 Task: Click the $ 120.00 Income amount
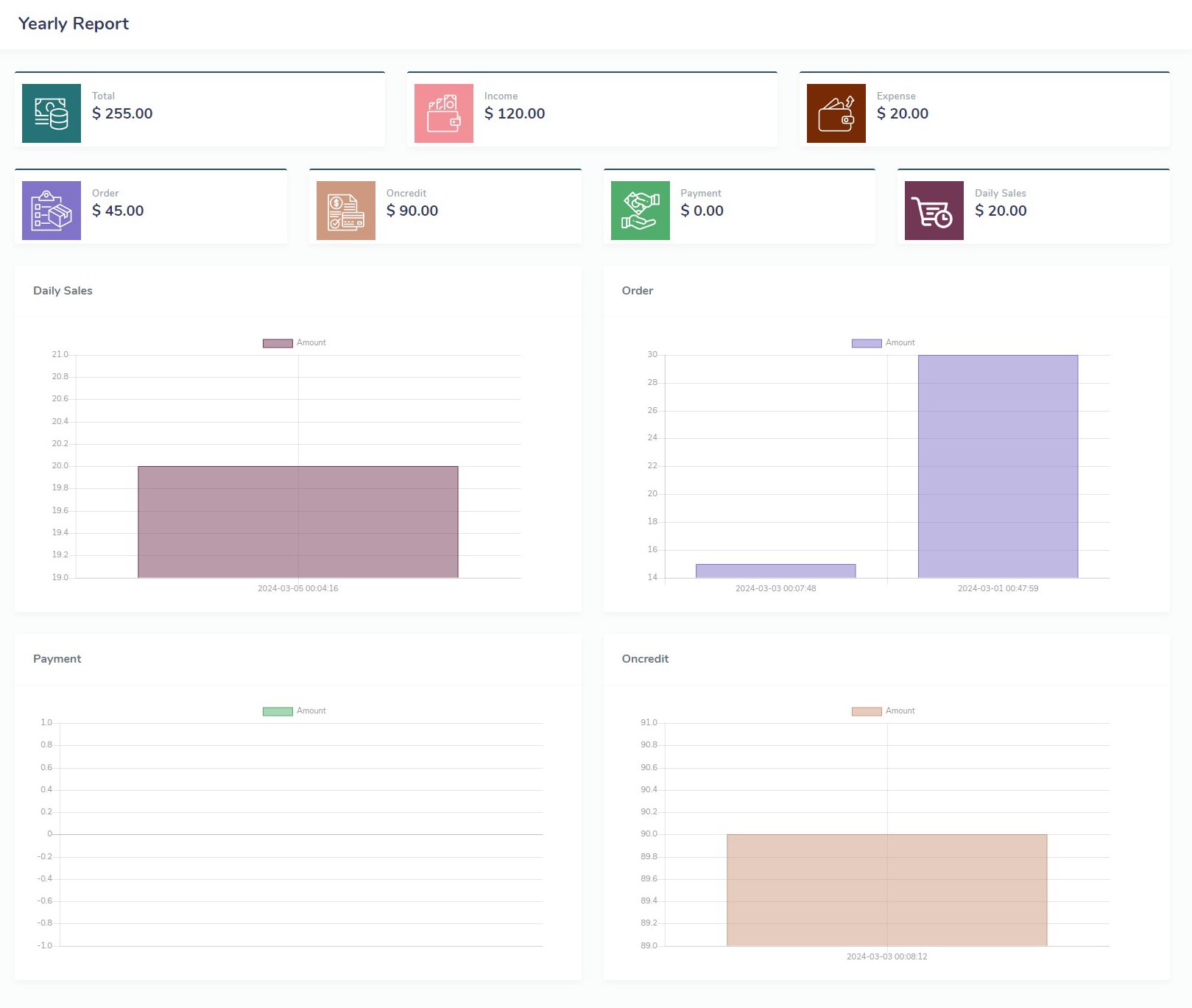coord(515,113)
